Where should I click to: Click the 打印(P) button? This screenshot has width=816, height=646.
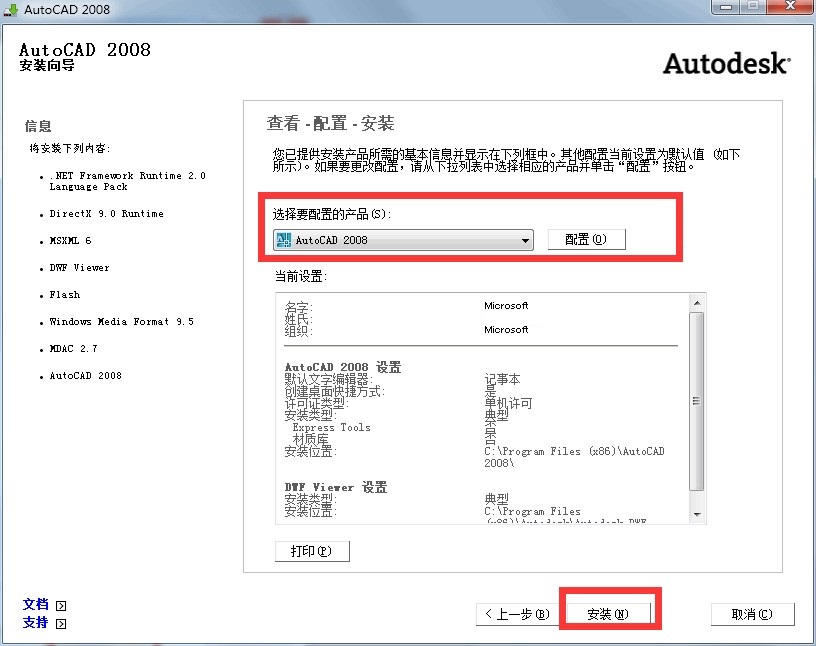(312, 551)
